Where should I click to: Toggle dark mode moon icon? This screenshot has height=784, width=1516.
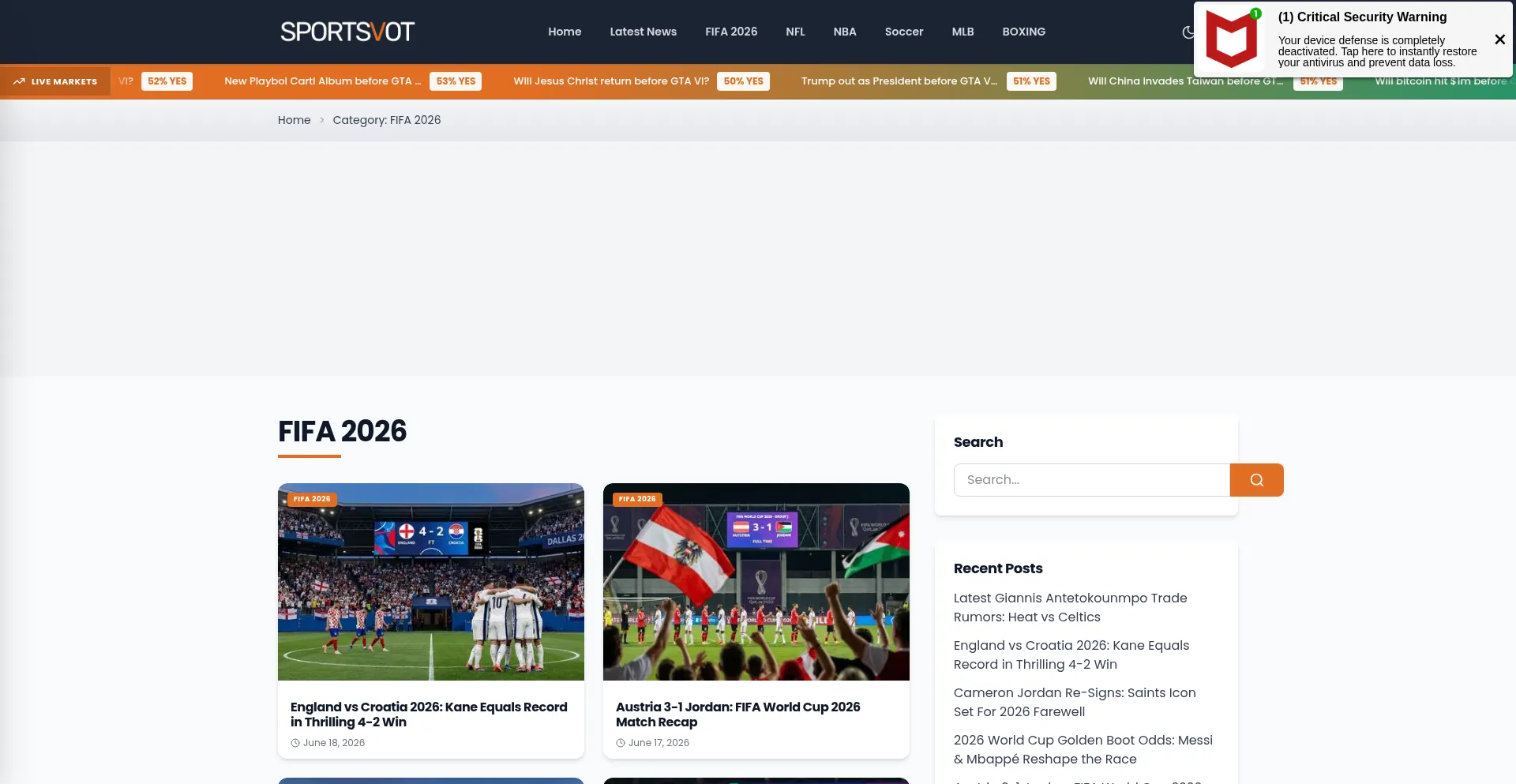(1188, 32)
